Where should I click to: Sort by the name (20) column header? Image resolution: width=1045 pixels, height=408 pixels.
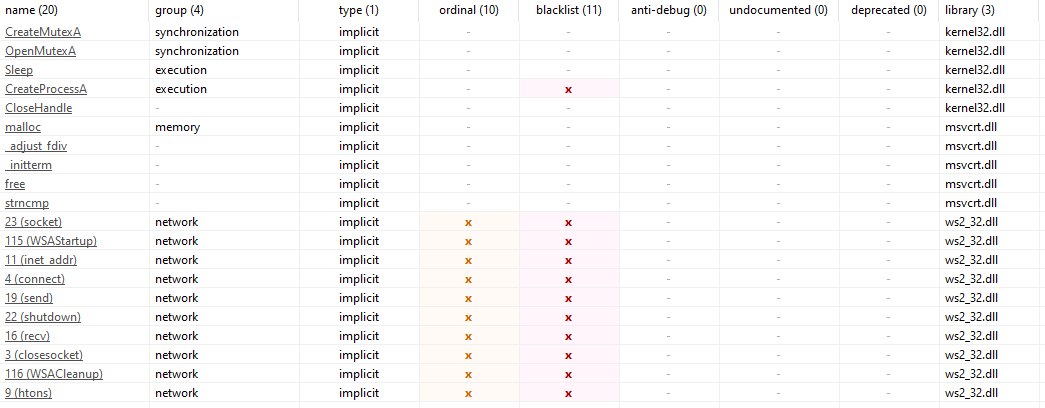pos(30,11)
